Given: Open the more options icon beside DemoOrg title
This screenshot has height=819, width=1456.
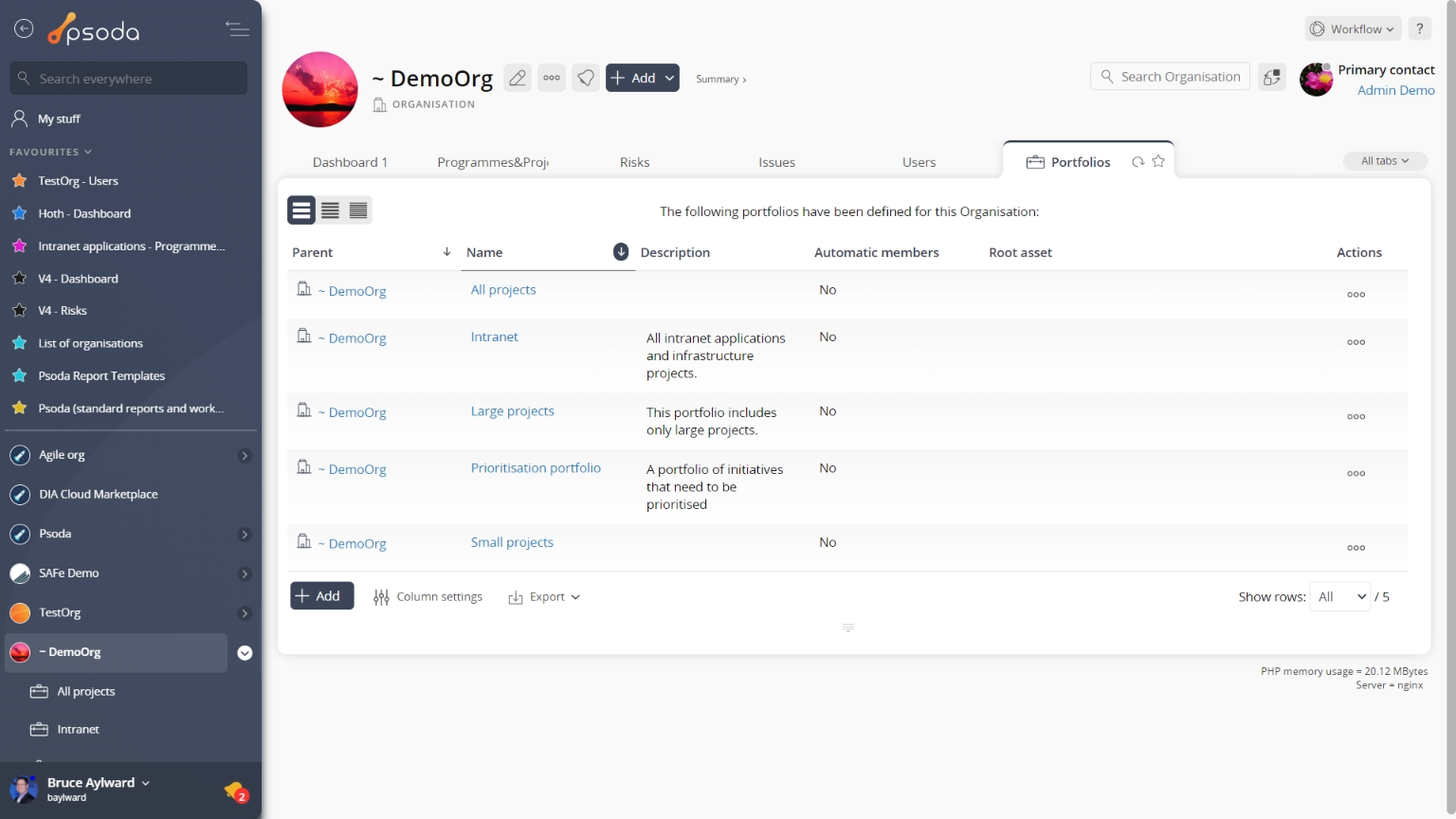Looking at the screenshot, I should tap(552, 78).
